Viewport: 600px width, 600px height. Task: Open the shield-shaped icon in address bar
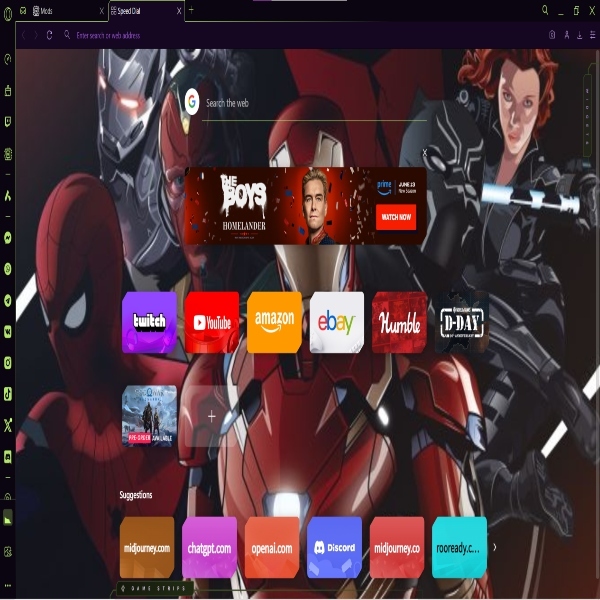tap(552, 35)
